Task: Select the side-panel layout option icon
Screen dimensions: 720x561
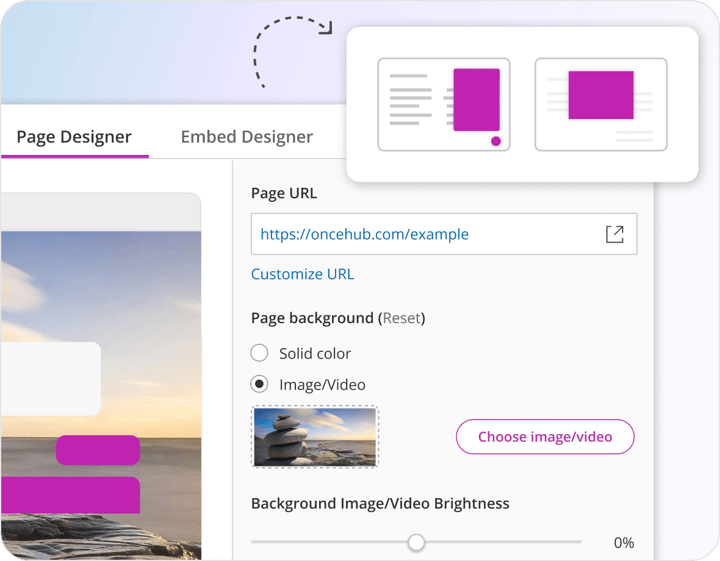Action: click(x=443, y=104)
